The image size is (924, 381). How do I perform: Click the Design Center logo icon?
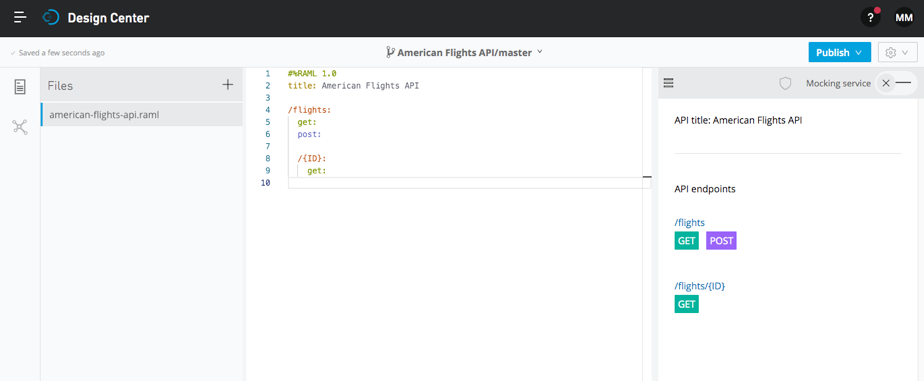click(51, 18)
